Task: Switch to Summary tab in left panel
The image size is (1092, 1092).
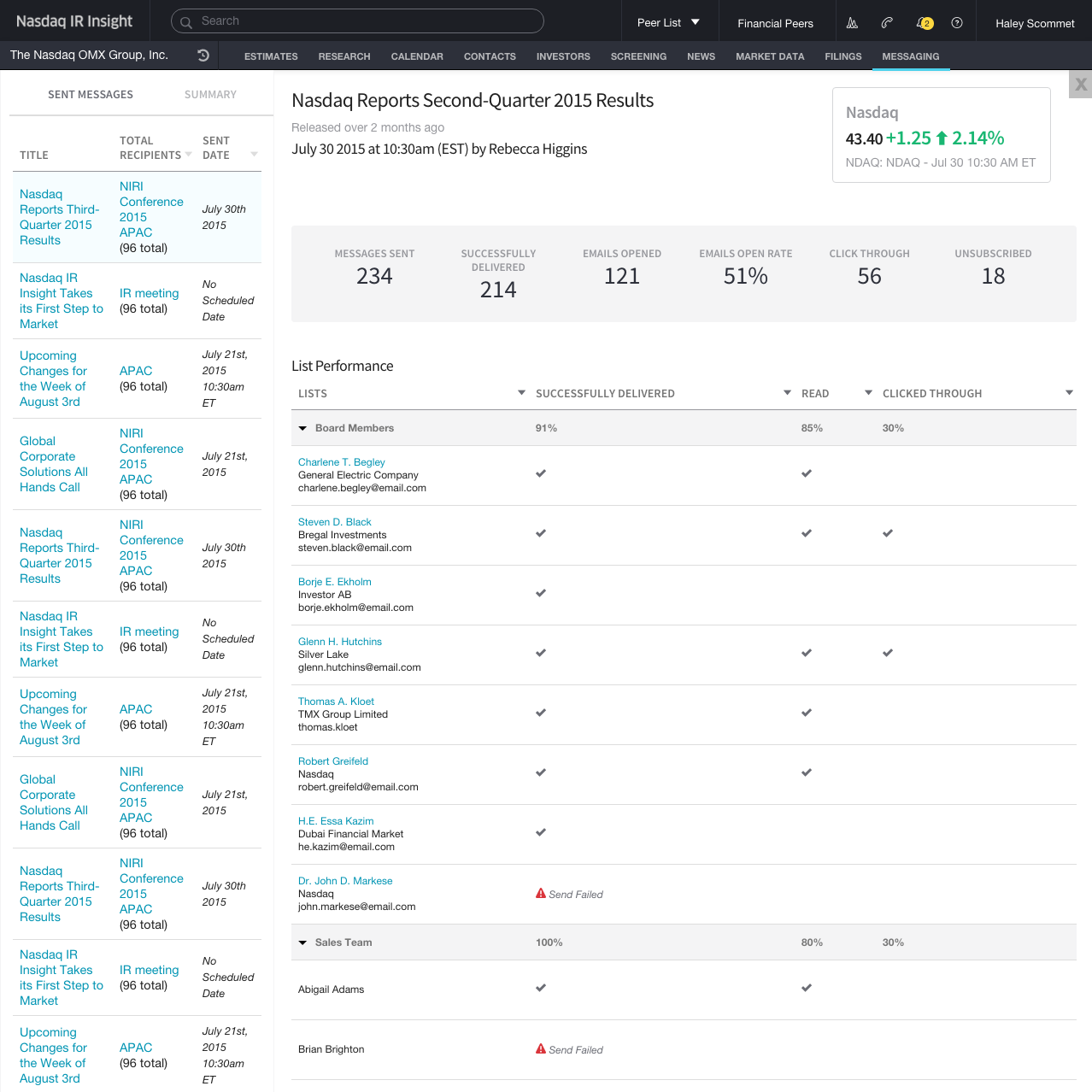Action: 210,95
